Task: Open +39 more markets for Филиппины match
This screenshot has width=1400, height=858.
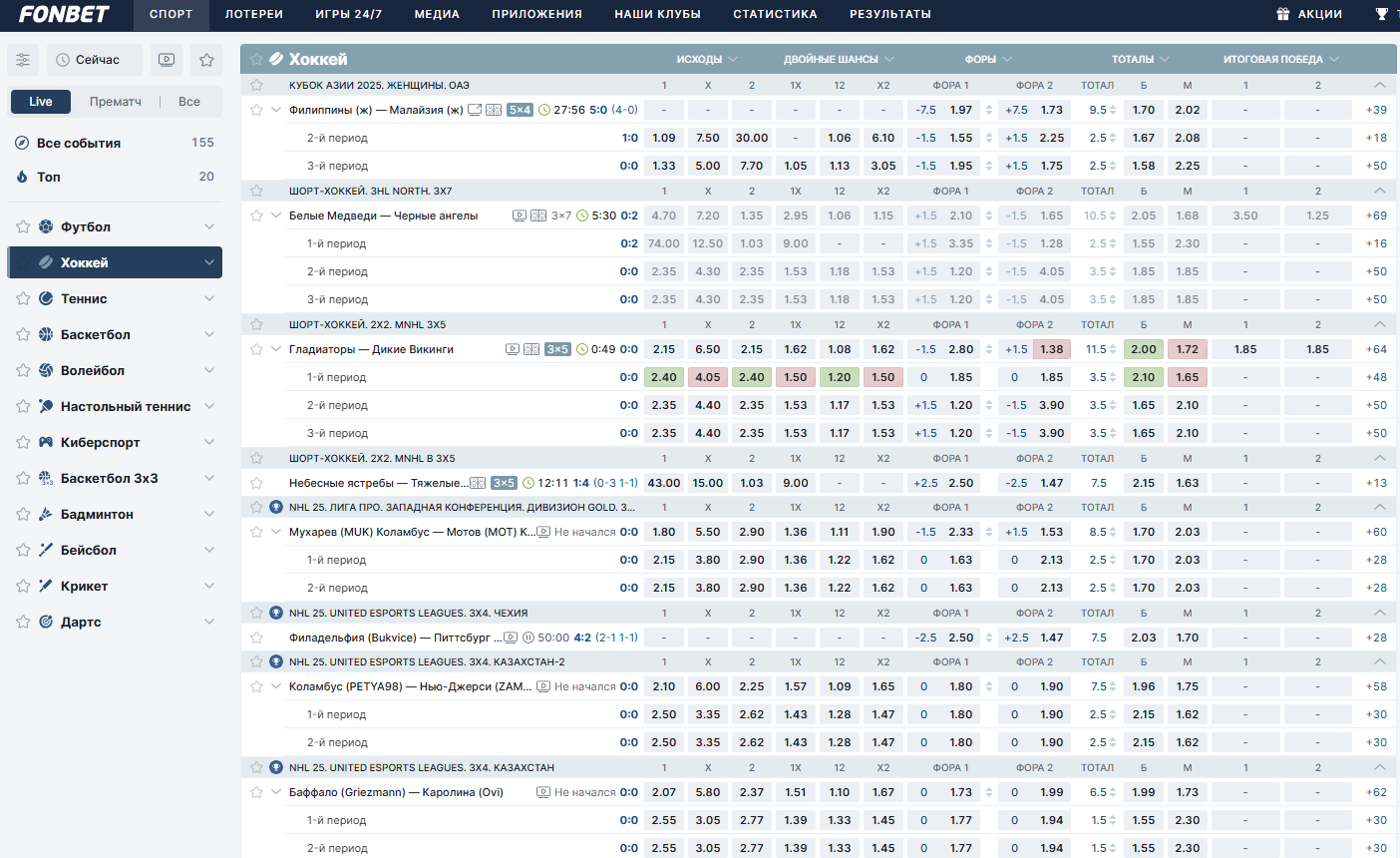Action: click(1376, 110)
